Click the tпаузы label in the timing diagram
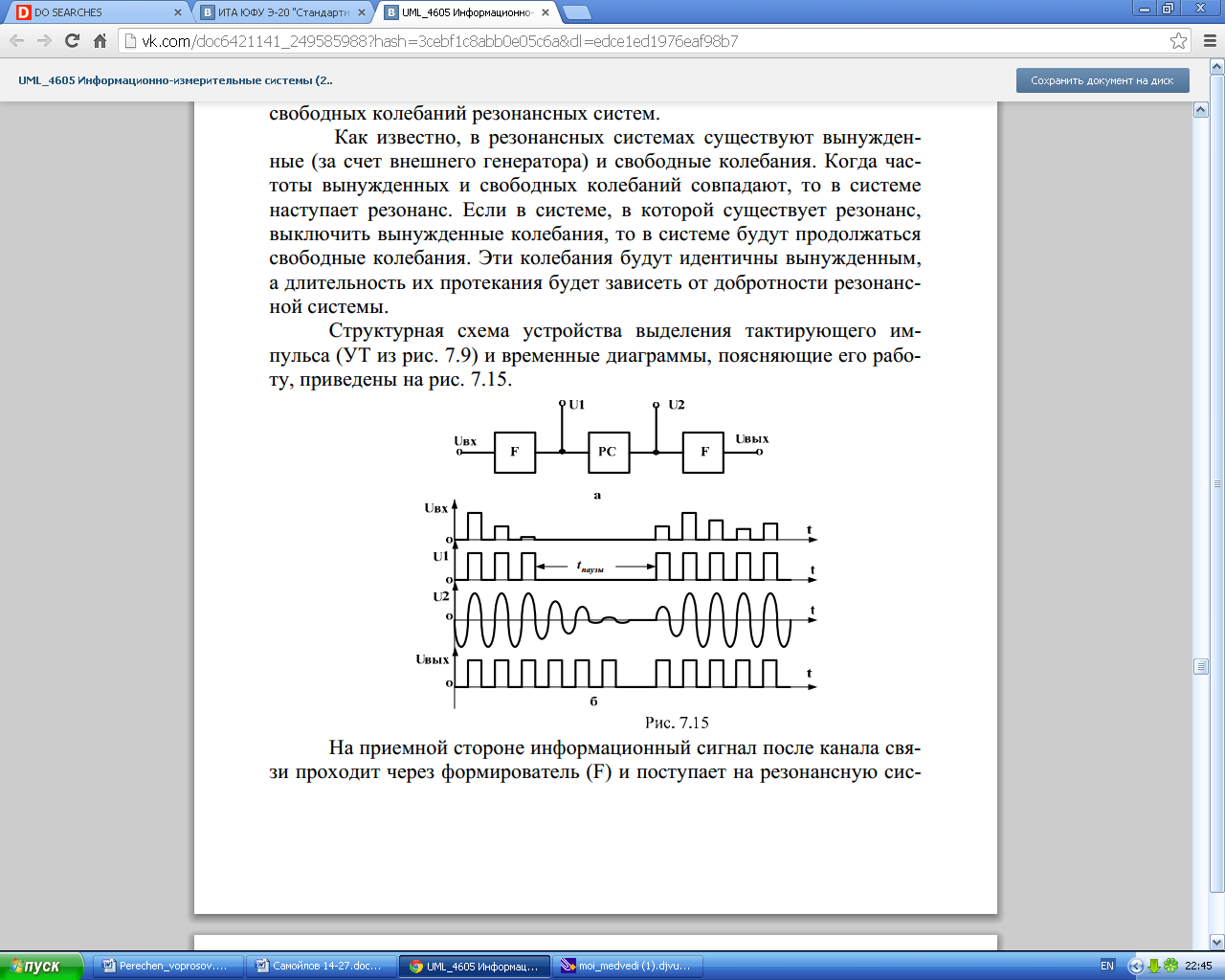The width and height of the screenshot is (1225, 980). click(x=590, y=568)
